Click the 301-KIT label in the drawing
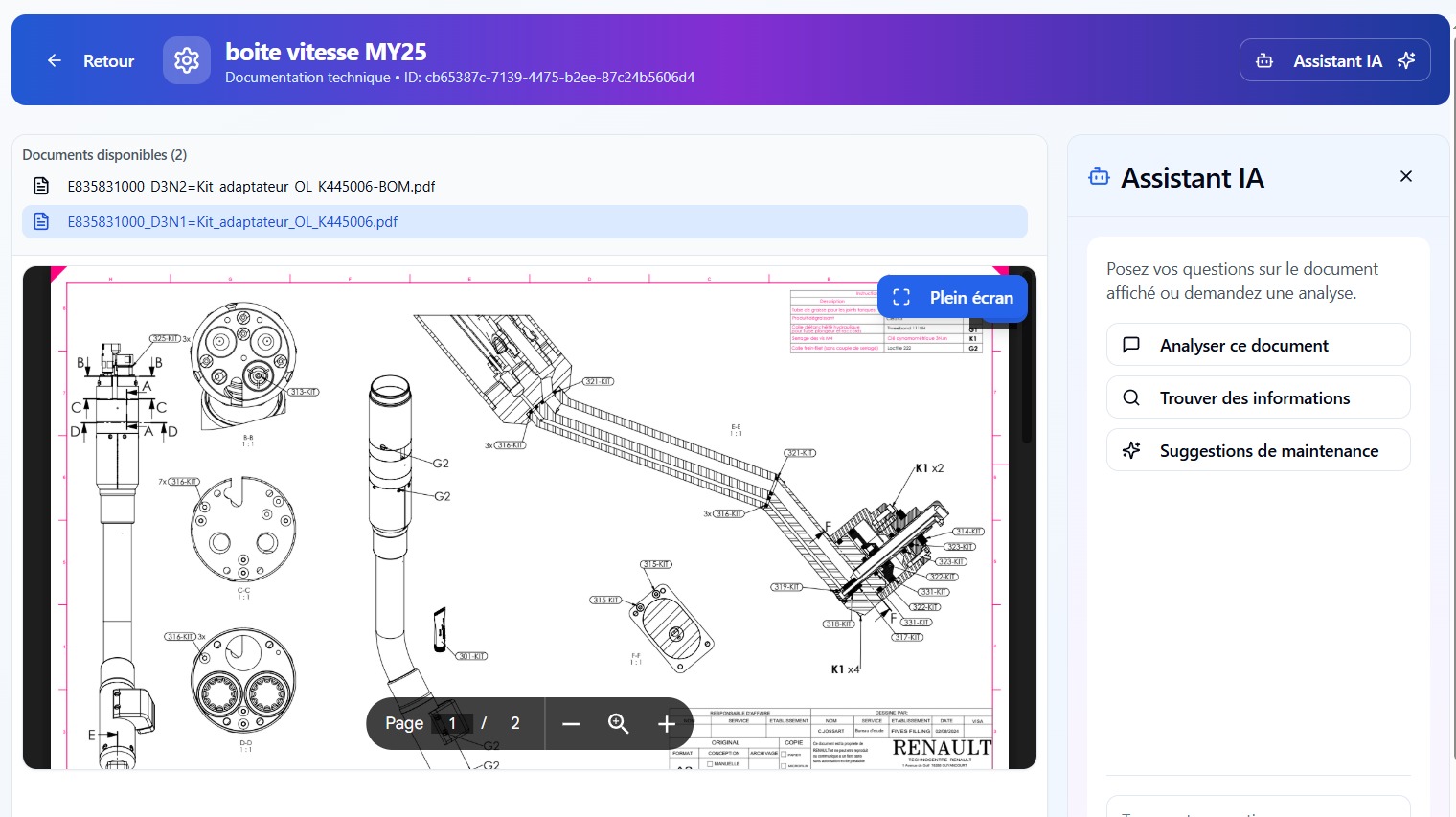This screenshot has height=817, width=1456. pos(471,656)
